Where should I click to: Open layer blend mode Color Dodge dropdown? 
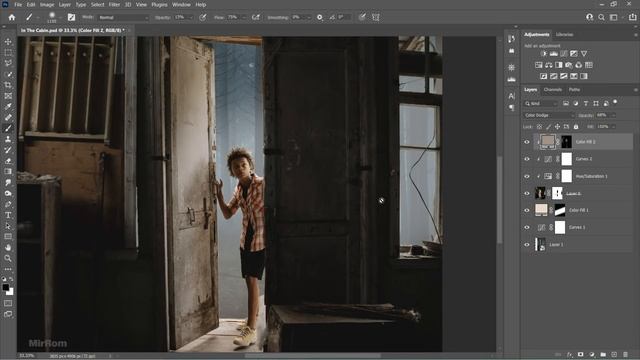coord(549,116)
